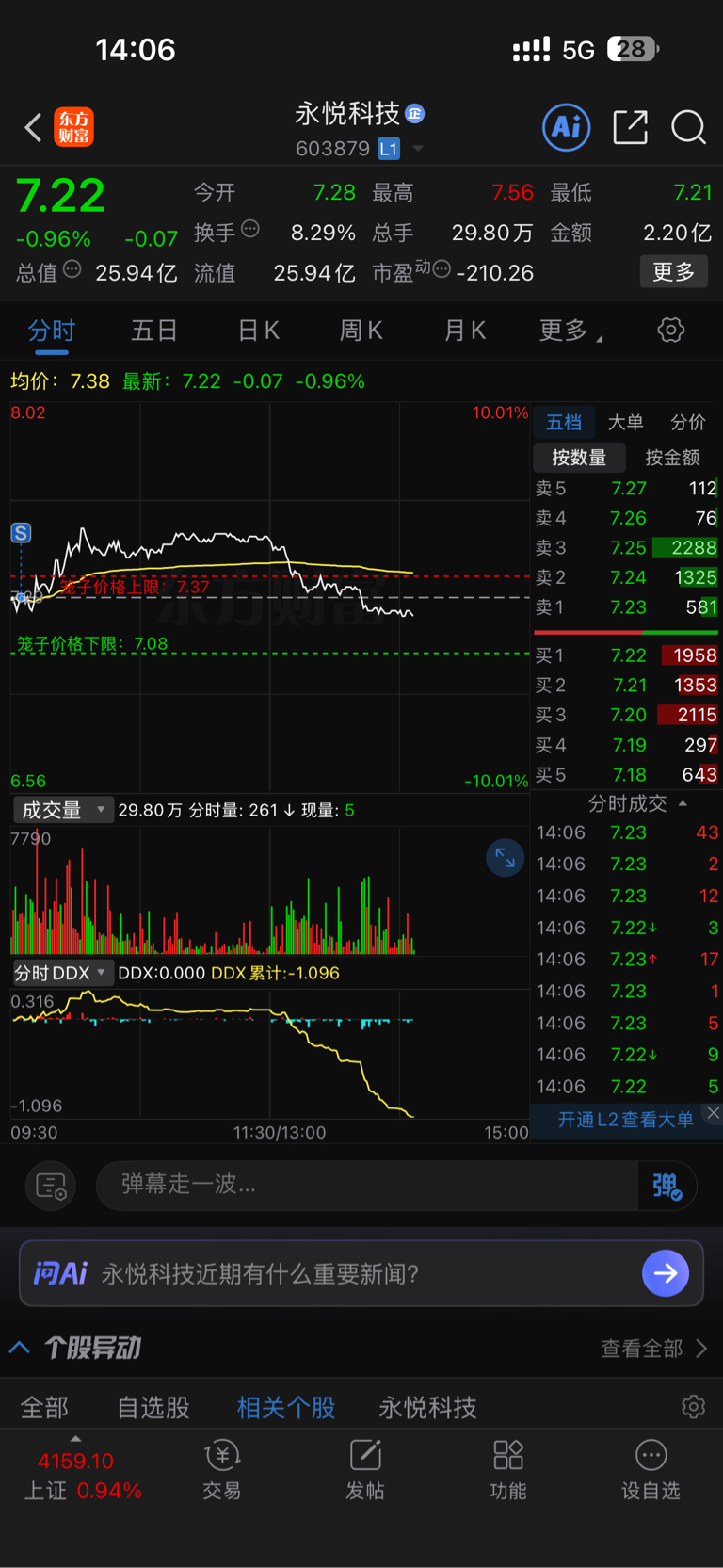Tap the 卖3 7.25 order row
This screenshot has width=723, height=1568.
[x=626, y=547]
